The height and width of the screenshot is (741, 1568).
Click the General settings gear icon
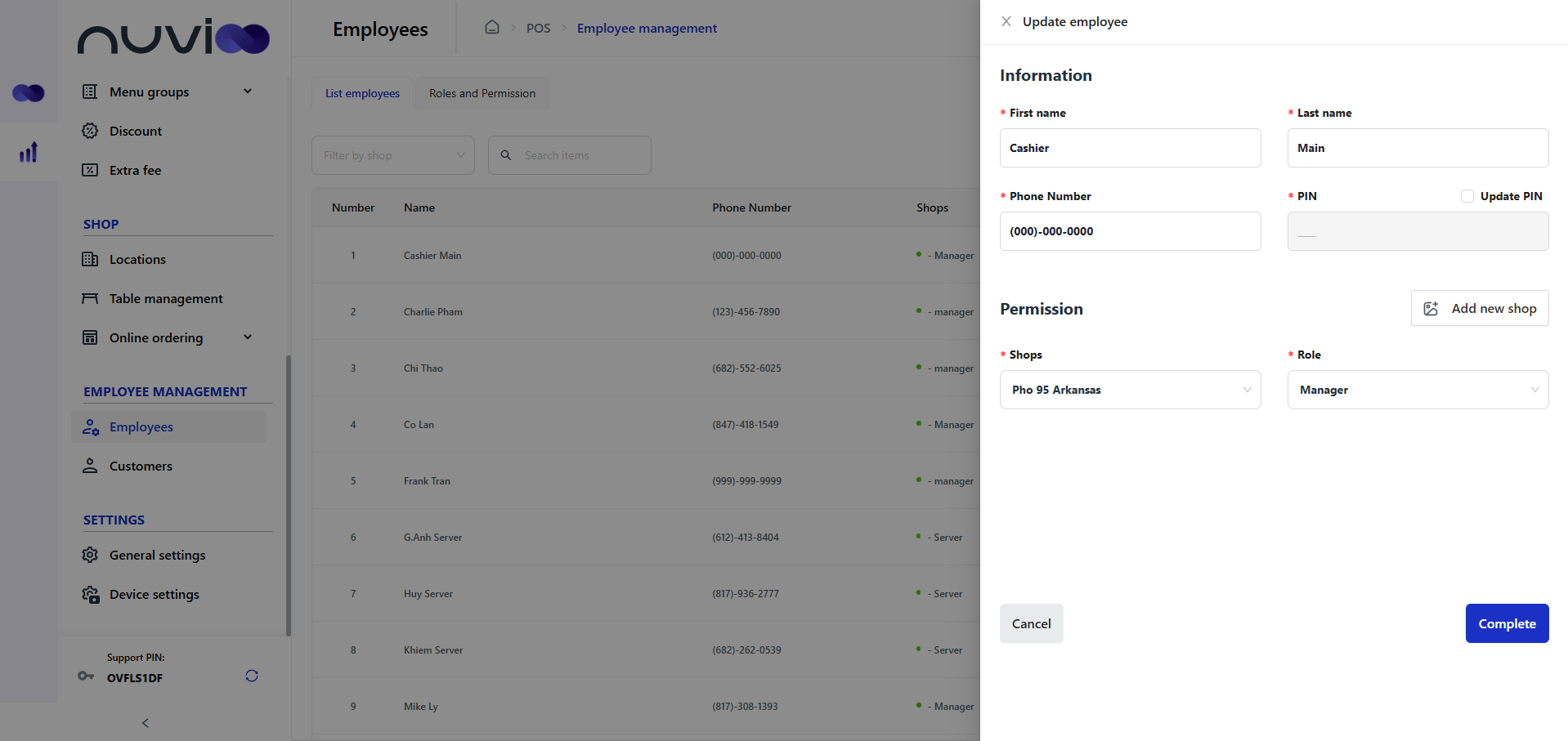click(x=90, y=555)
